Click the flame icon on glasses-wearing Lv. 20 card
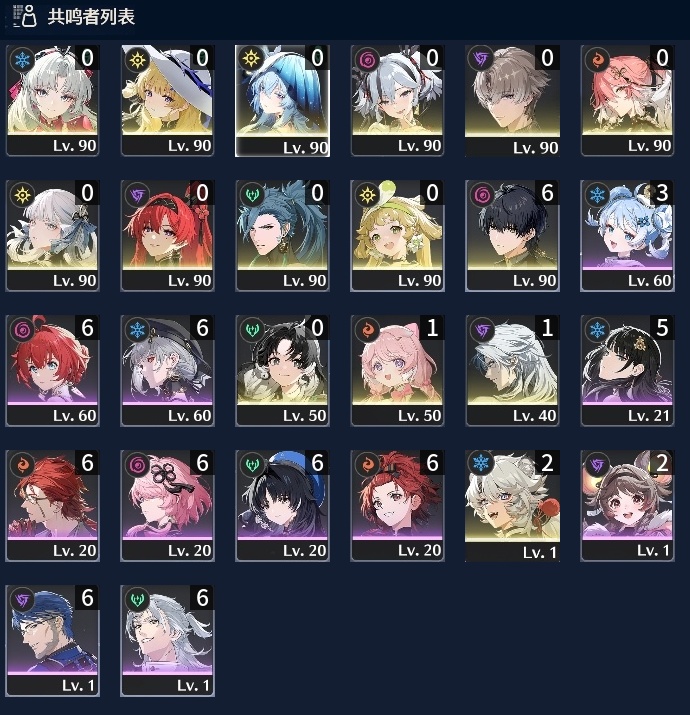Viewport: 690px width, 715px height. pos(22,465)
